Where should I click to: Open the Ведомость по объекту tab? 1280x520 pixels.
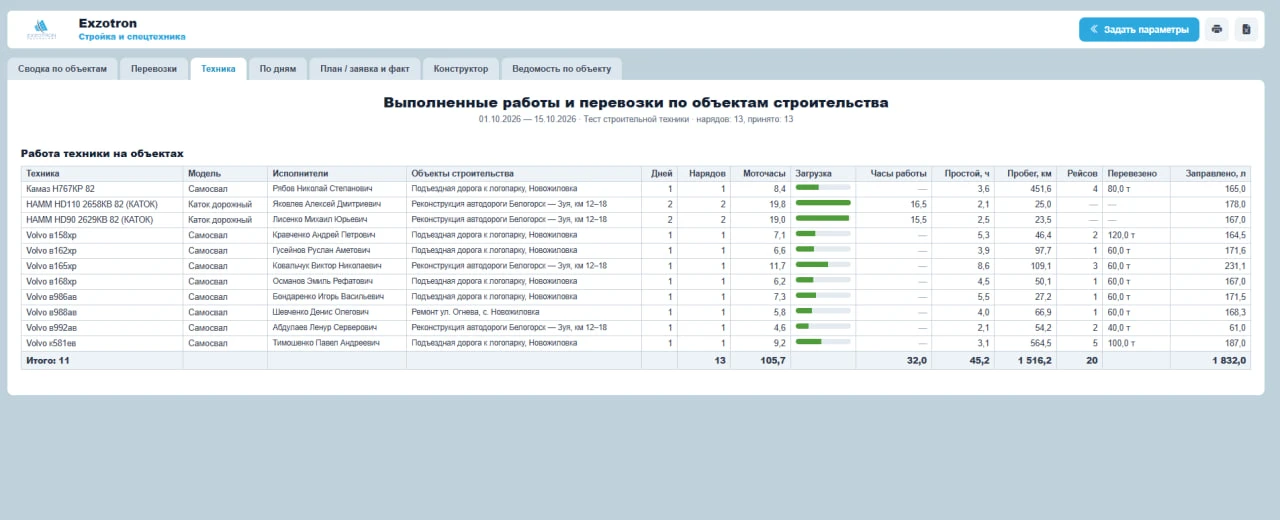(561, 69)
